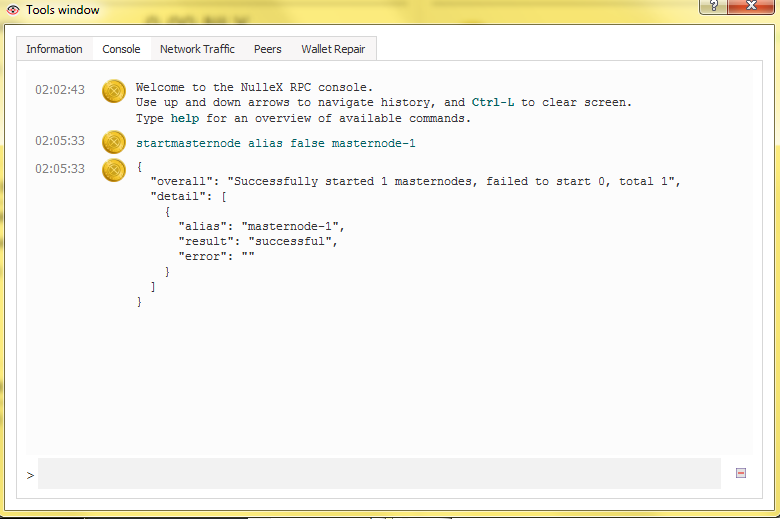Click the 02:02:43 timestamp

(60, 90)
